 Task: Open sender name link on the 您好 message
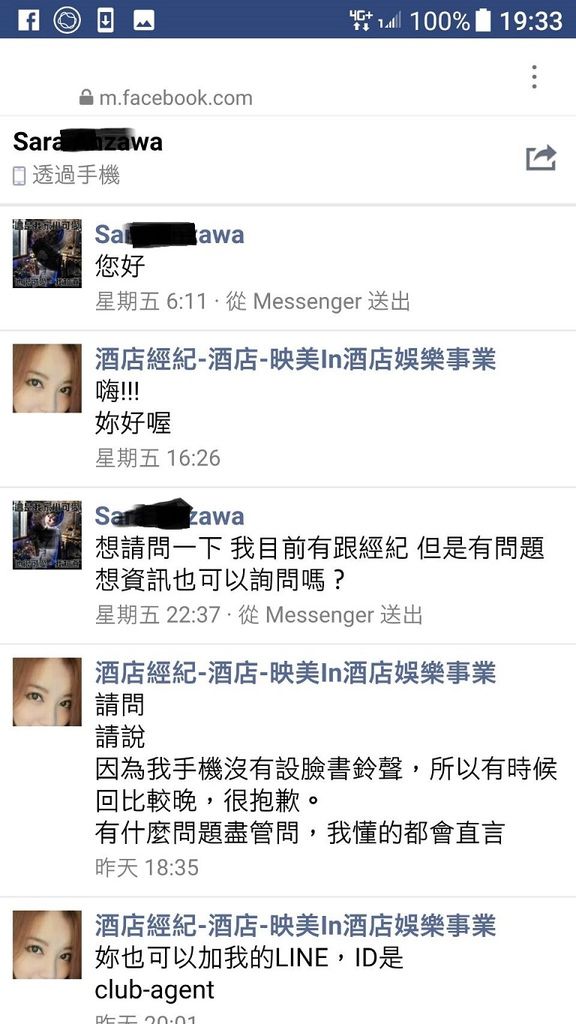(x=169, y=235)
